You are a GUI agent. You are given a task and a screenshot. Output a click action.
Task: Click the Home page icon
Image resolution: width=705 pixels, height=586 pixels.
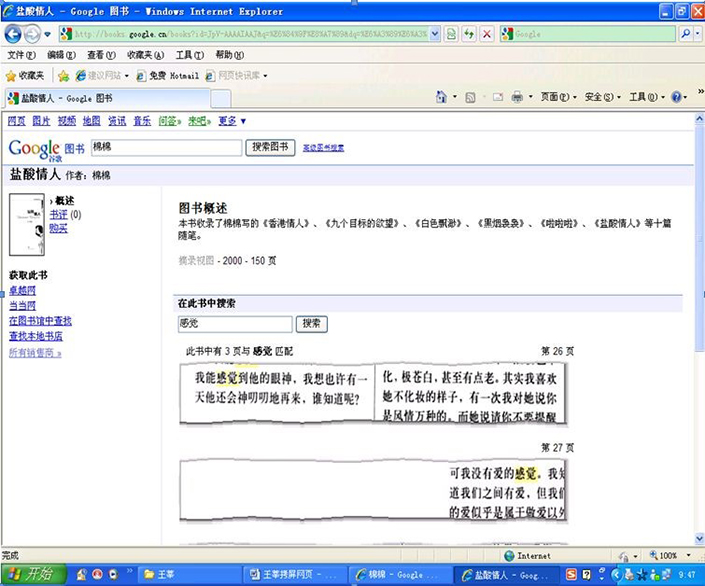441,97
